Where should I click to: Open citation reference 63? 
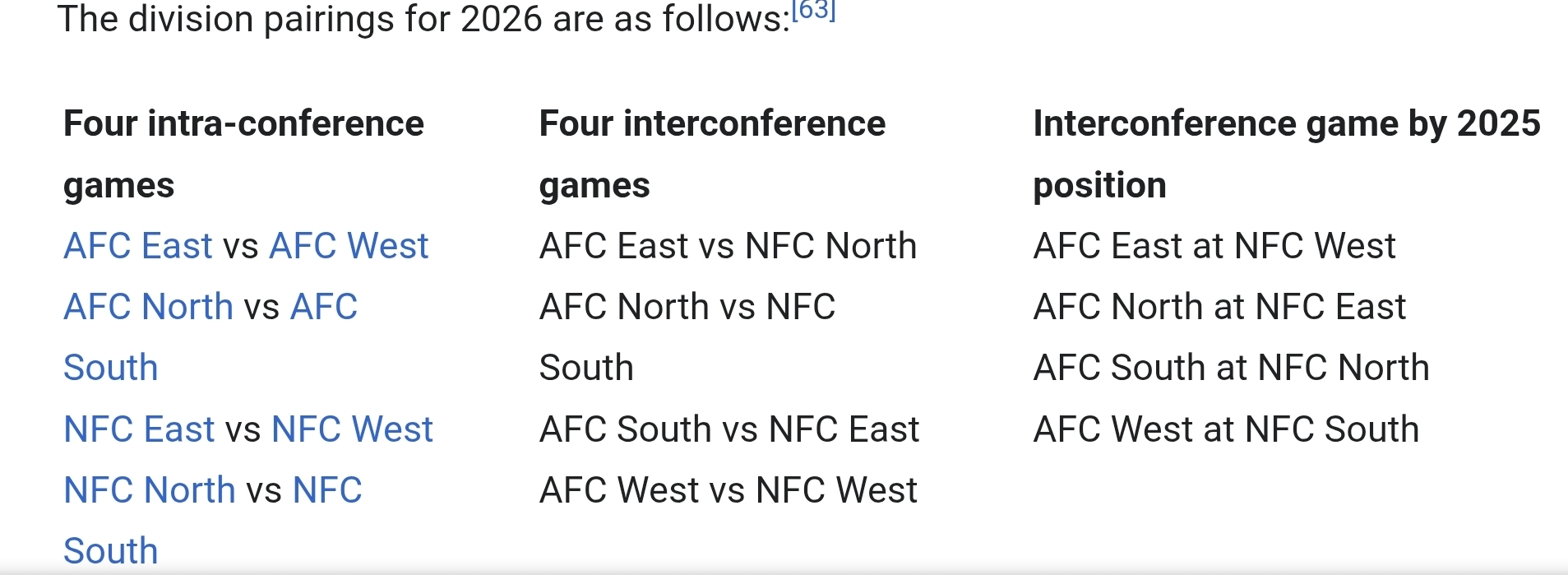point(813,10)
